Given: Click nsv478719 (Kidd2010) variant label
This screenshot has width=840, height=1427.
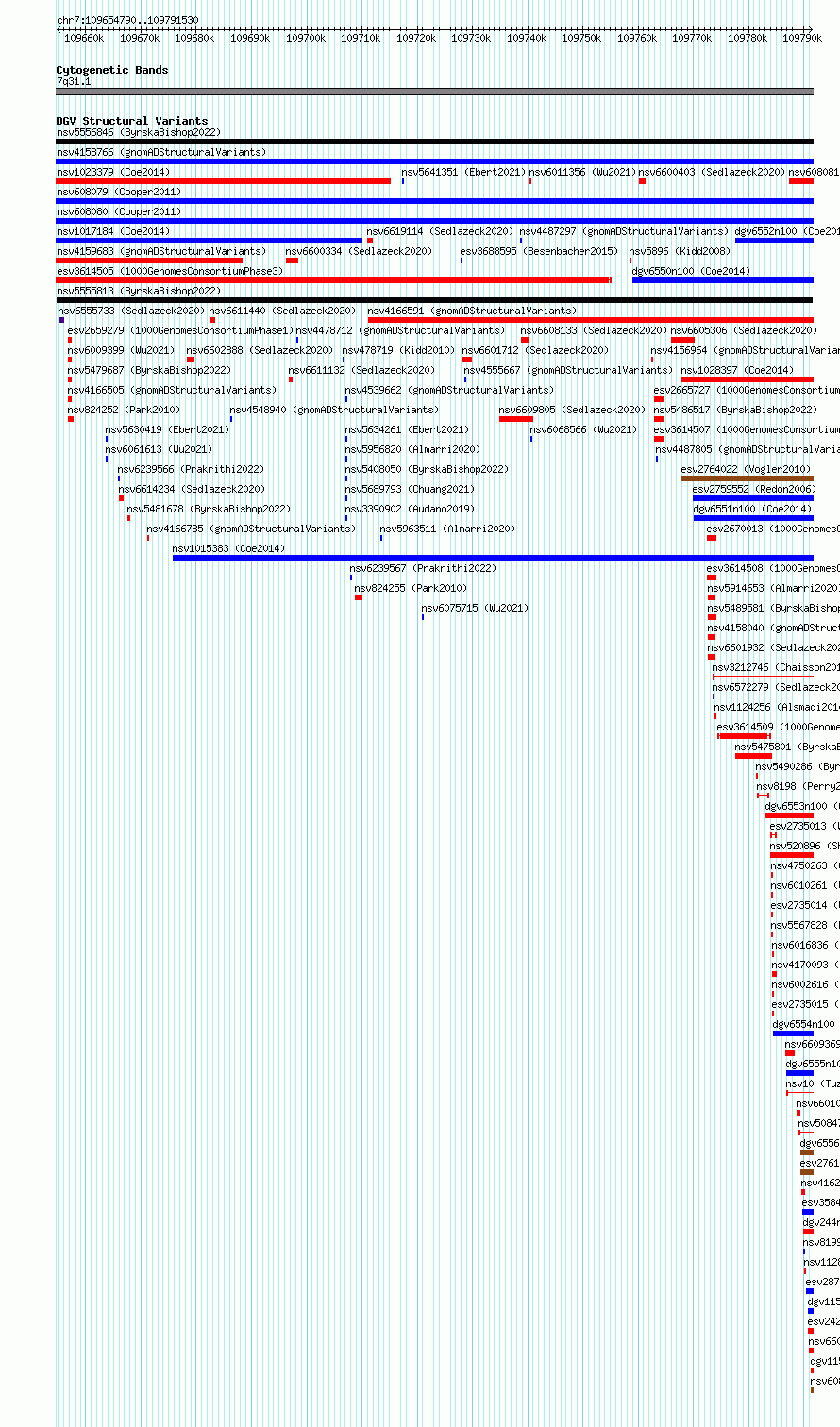Looking at the screenshot, I should pos(398,350).
